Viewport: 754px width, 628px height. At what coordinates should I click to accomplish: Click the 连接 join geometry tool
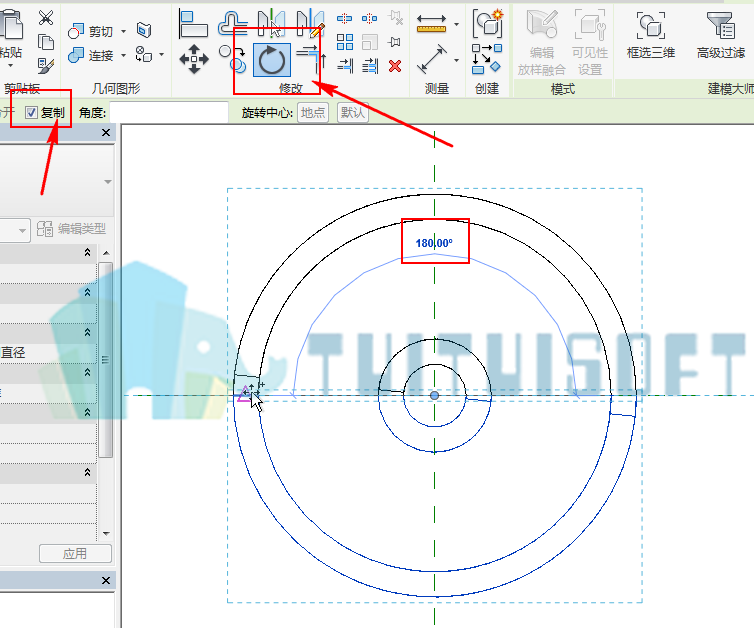(90, 55)
